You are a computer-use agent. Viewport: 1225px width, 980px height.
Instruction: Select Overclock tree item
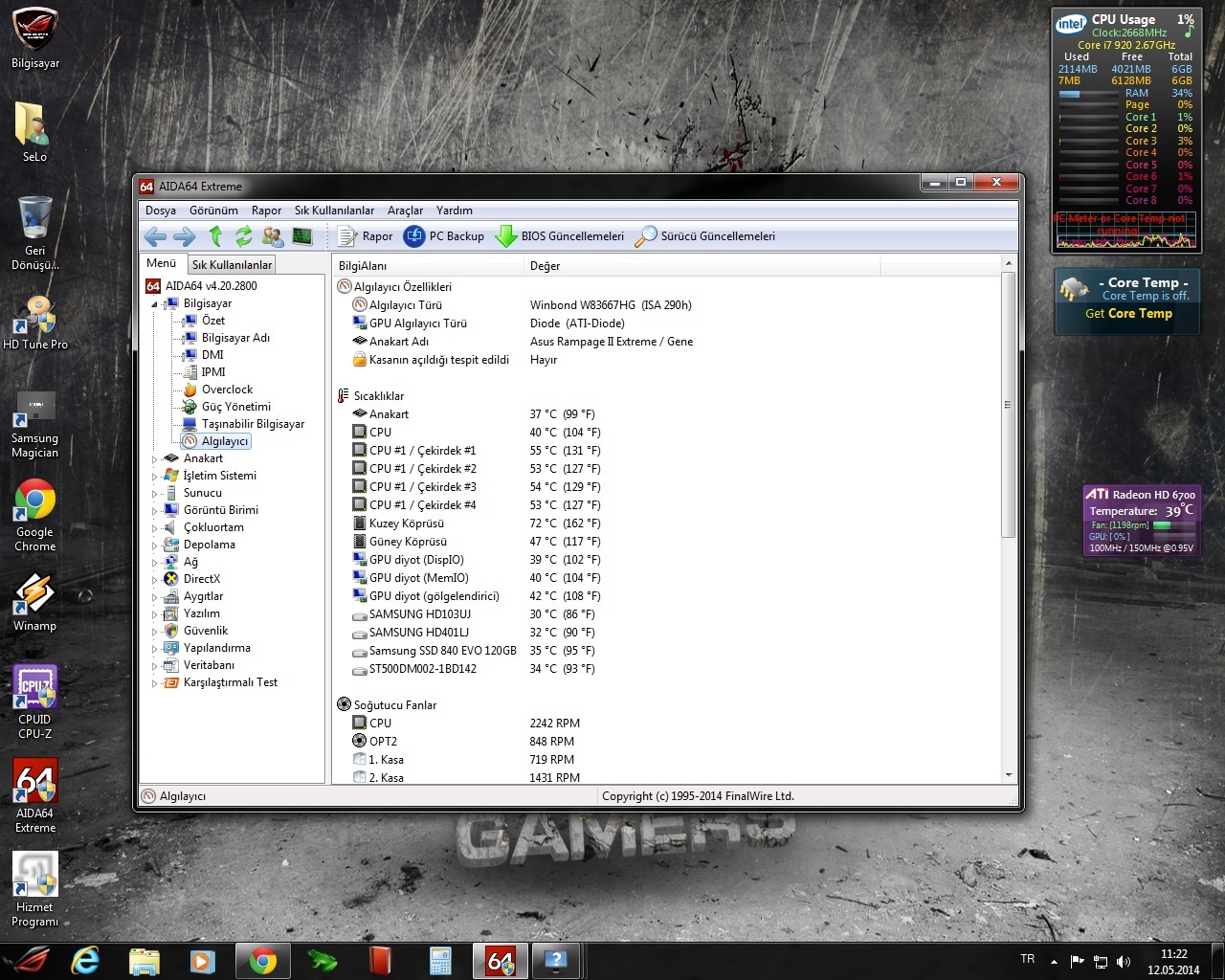(227, 390)
